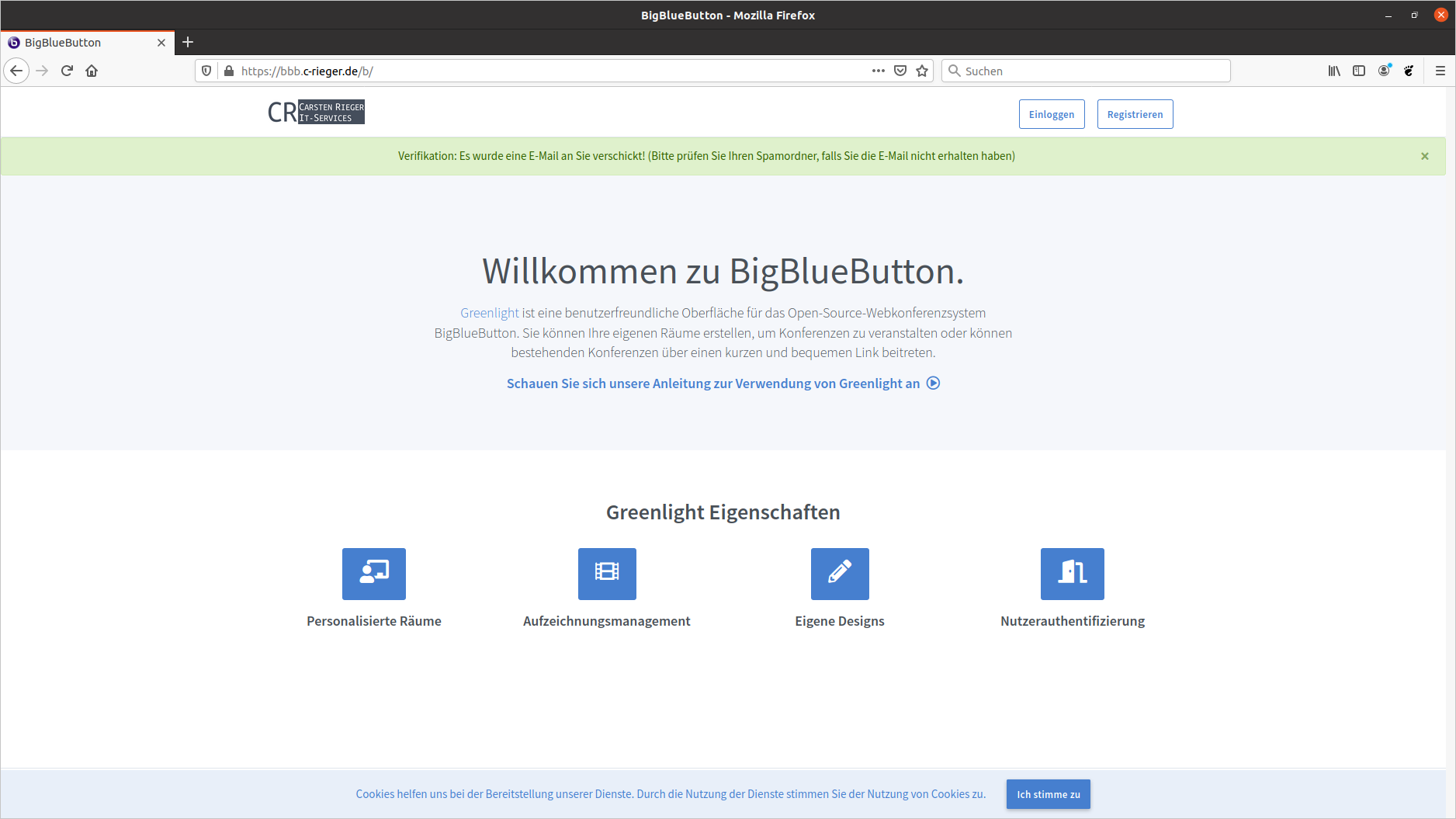
Task: Maximize the Firefox window
Action: tap(1414, 15)
